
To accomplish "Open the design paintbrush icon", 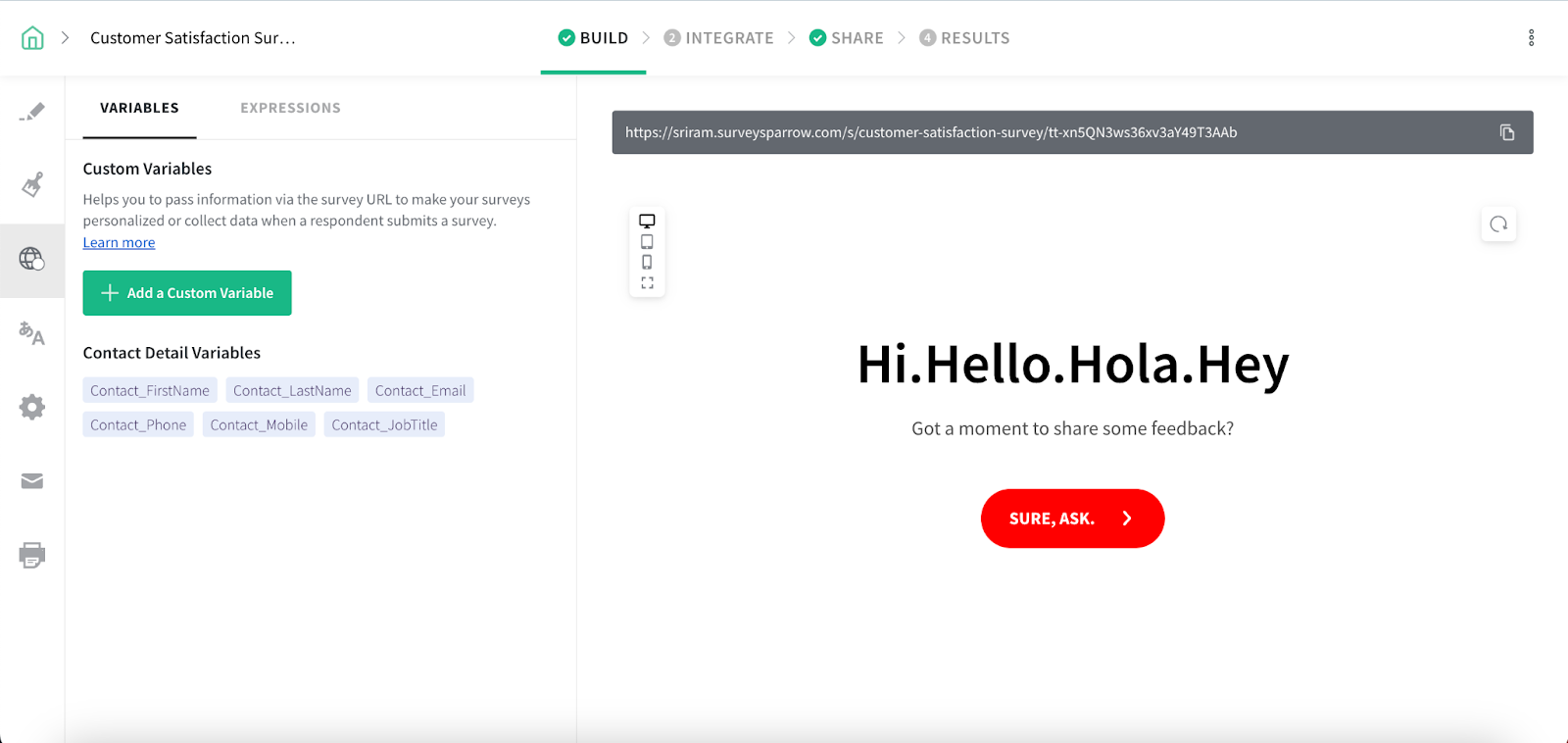I will pos(32,184).
